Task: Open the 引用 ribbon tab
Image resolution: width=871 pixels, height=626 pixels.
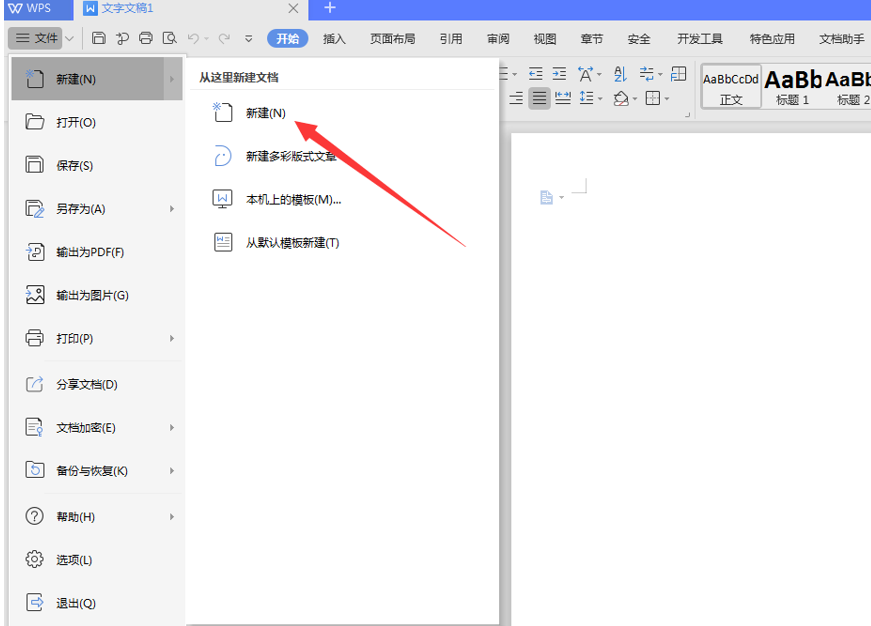Action: (x=450, y=38)
